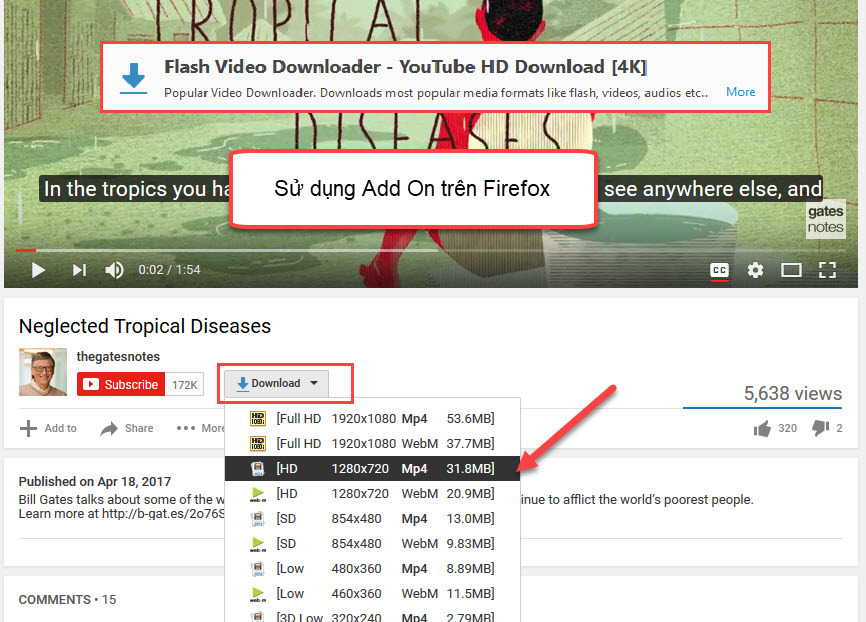Play the video
866x622 pixels.
38,270
